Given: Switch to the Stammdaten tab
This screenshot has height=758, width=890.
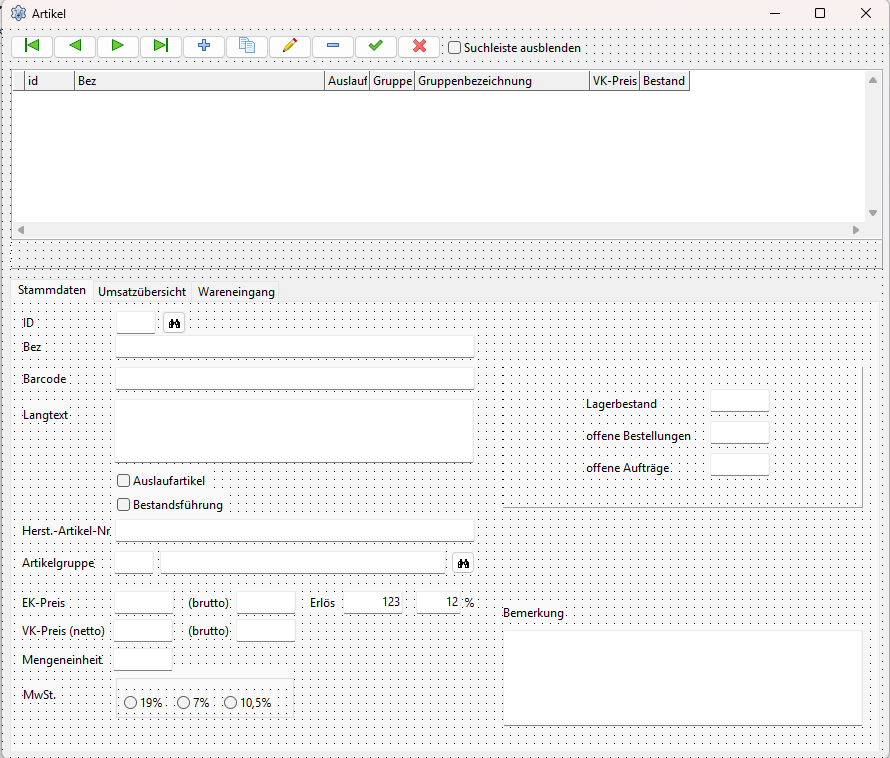Looking at the screenshot, I should tap(52, 290).
